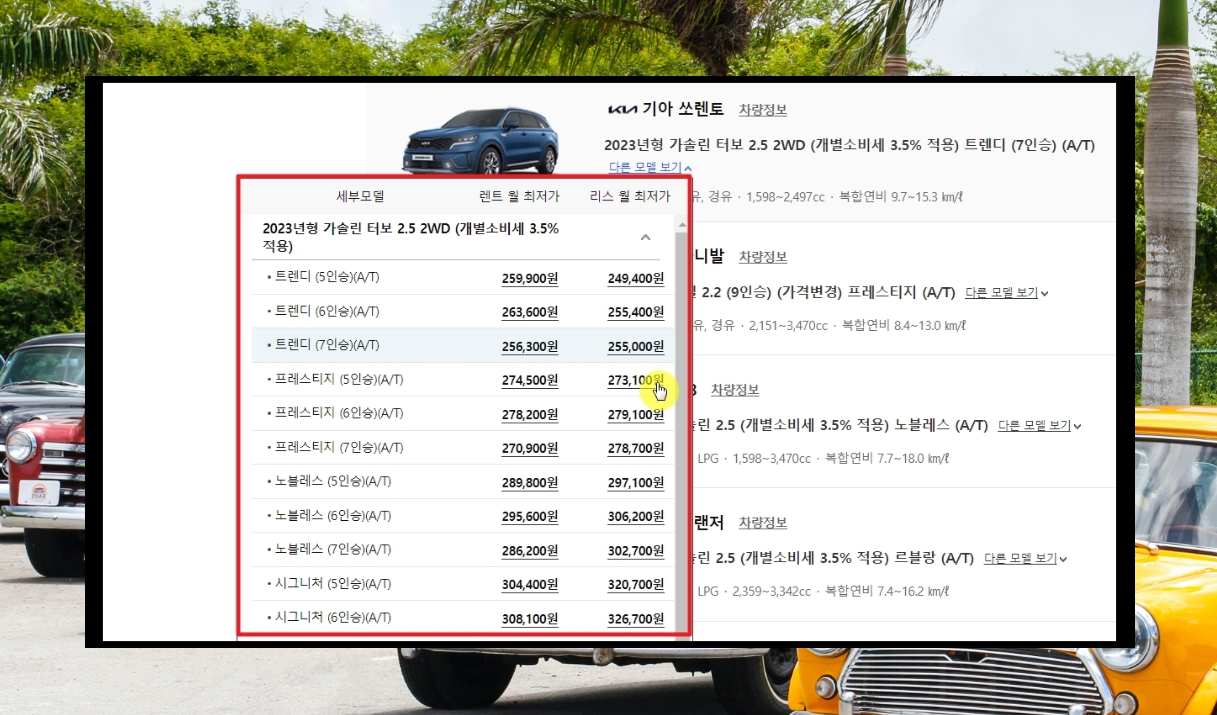
Task: Click lease price 273,100원
Action: pyautogui.click(x=636, y=381)
